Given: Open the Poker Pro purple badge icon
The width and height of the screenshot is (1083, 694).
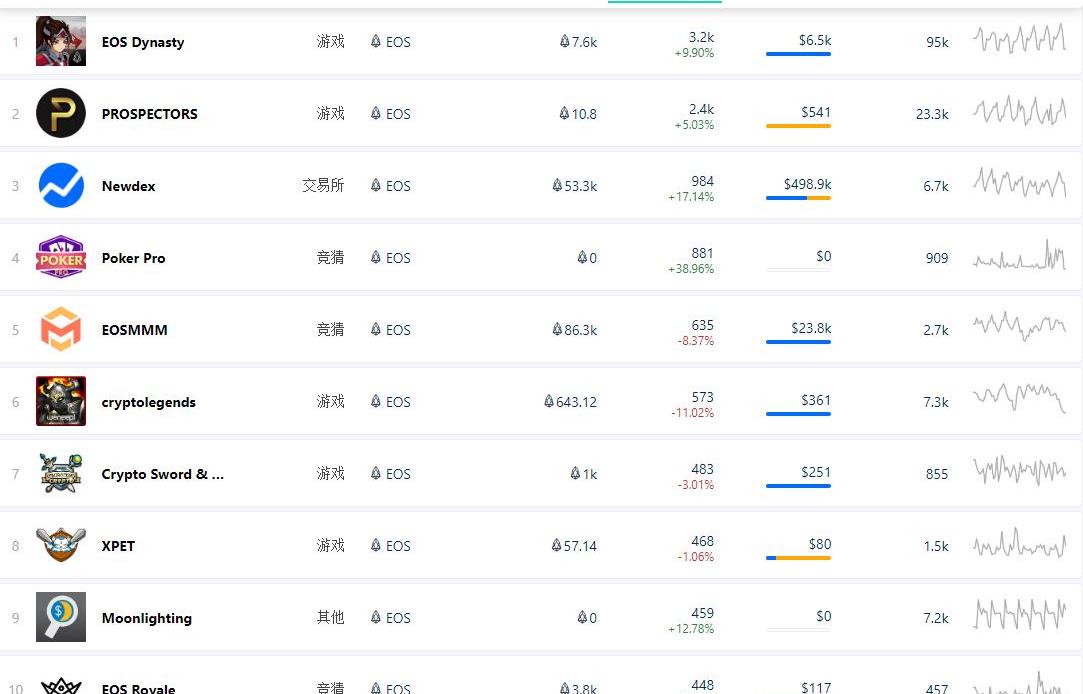Looking at the screenshot, I should 61,257.
